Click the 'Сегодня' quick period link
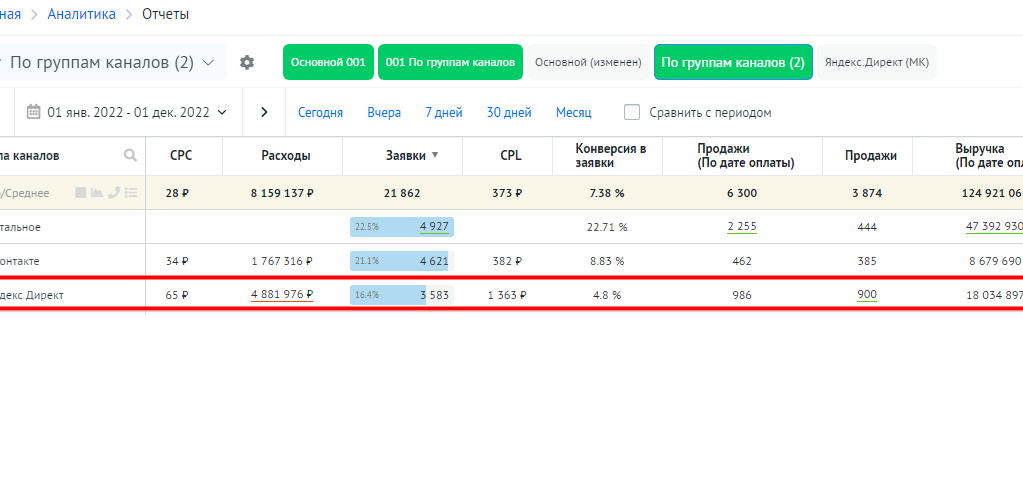Image resolution: width=1023 pixels, height=489 pixels. tap(320, 113)
